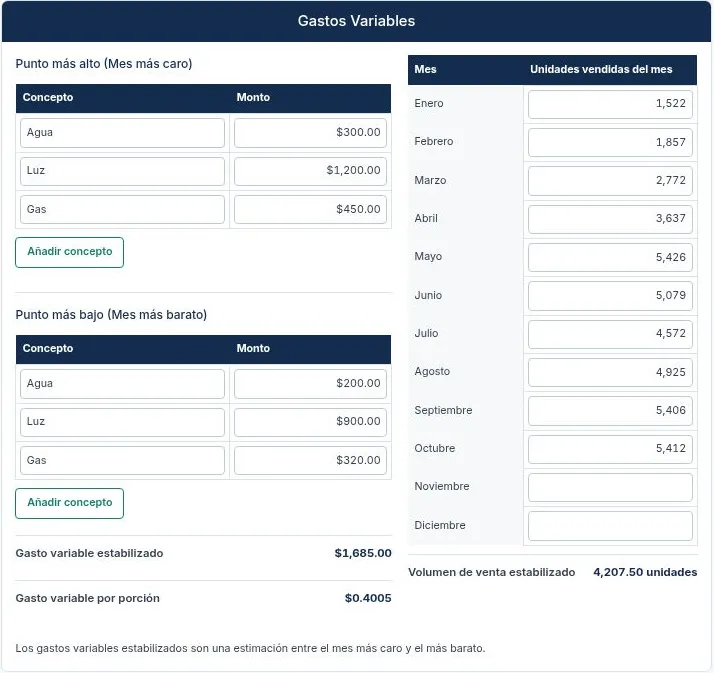
Task: Focus the Agosto units field showing 4,925
Action: click(x=610, y=372)
